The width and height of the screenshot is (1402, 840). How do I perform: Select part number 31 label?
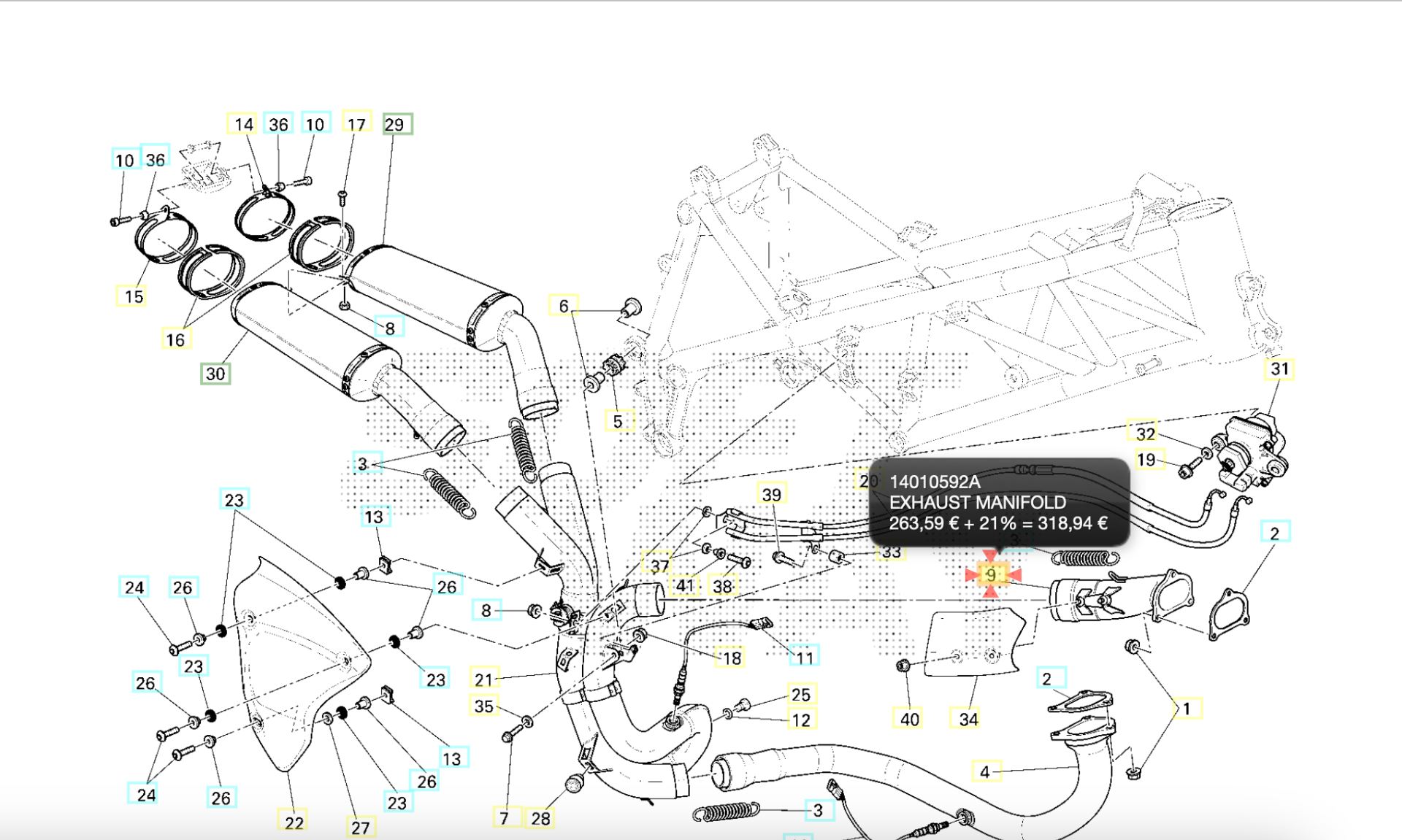tap(1279, 369)
